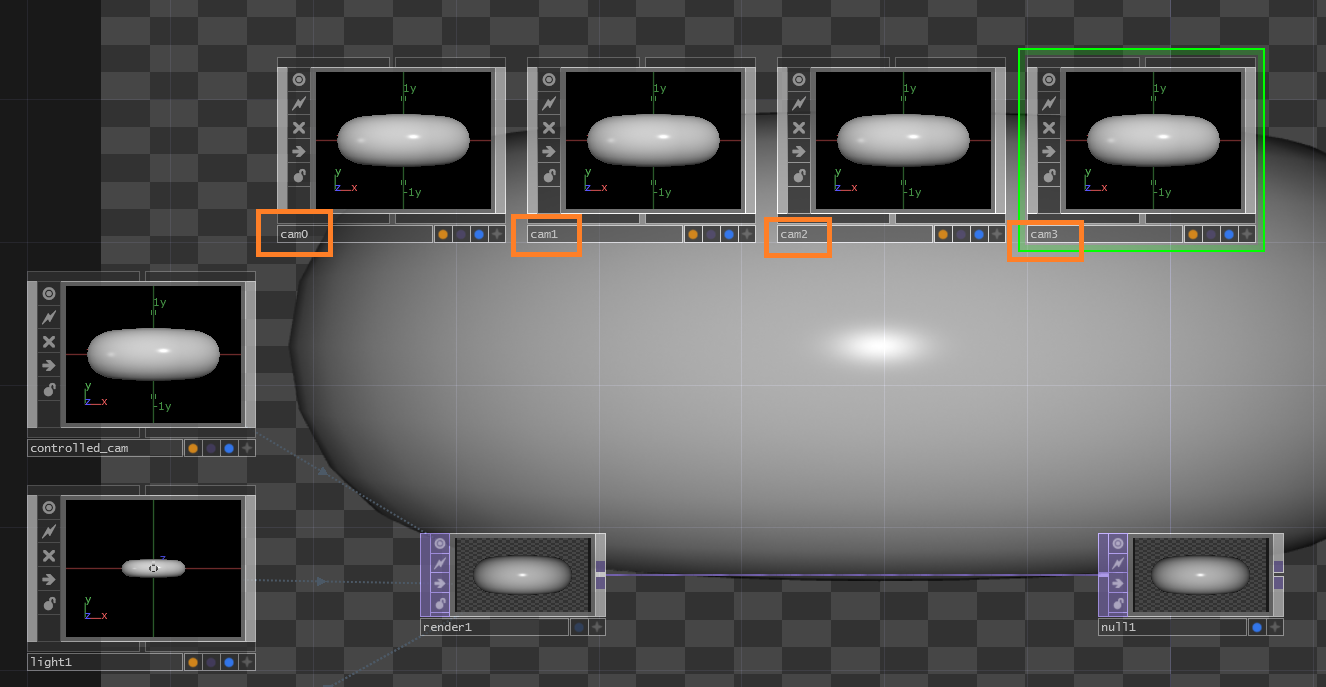Click the plus viewer icon on cam3

[1247, 234]
